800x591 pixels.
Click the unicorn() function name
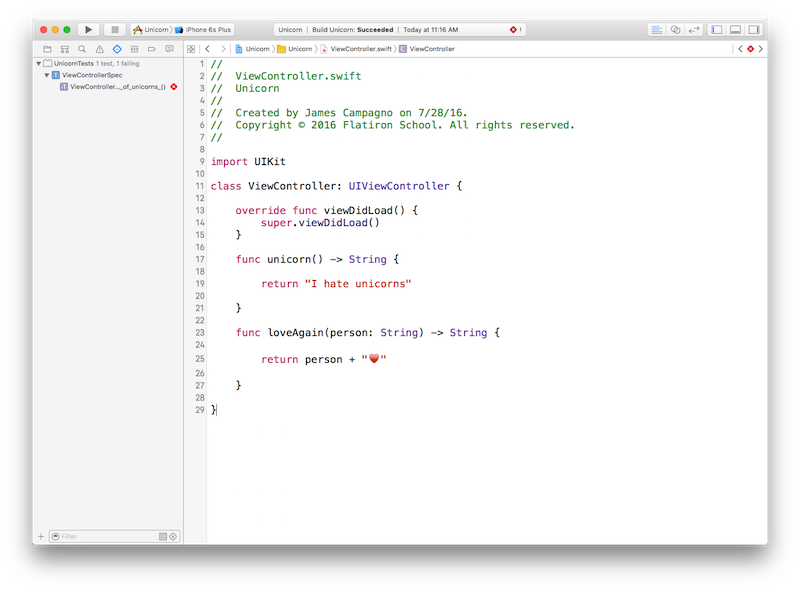pyautogui.click(x=295, y=259)
